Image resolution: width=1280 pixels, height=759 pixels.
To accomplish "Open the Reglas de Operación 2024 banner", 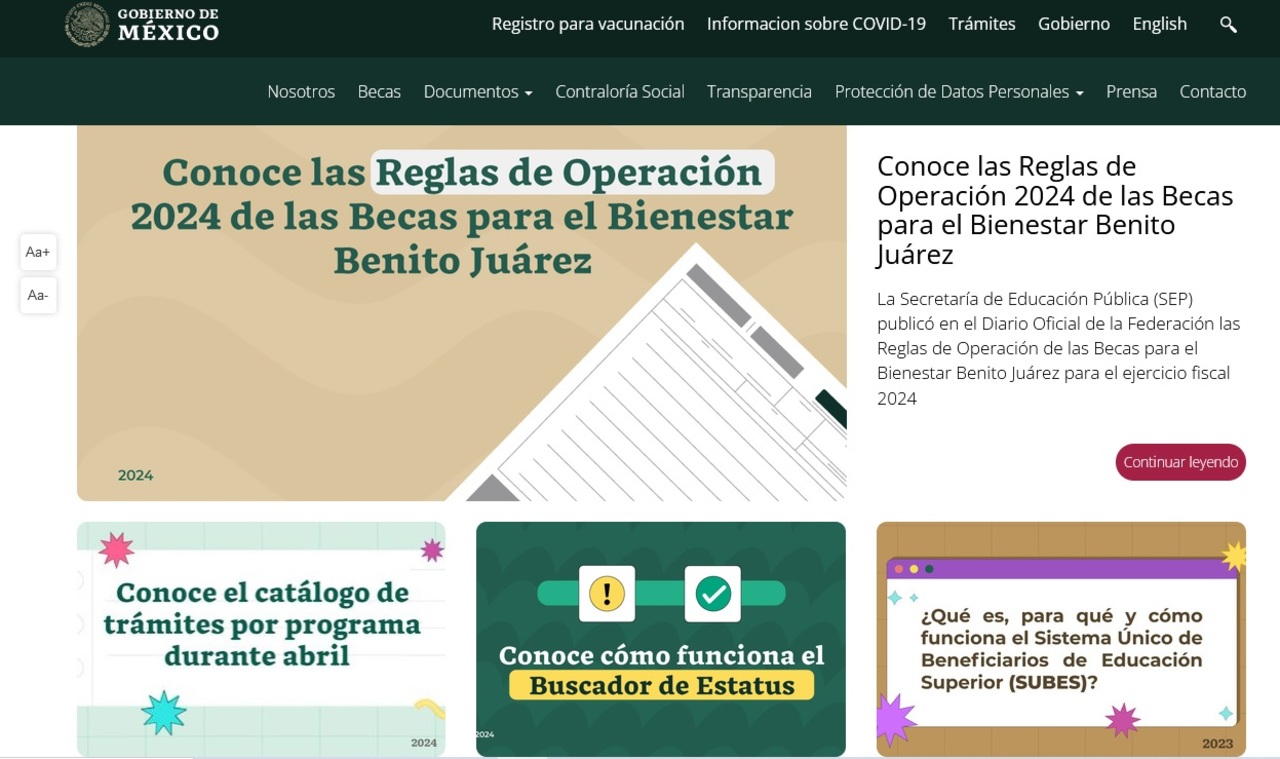I will pos(461,313).
